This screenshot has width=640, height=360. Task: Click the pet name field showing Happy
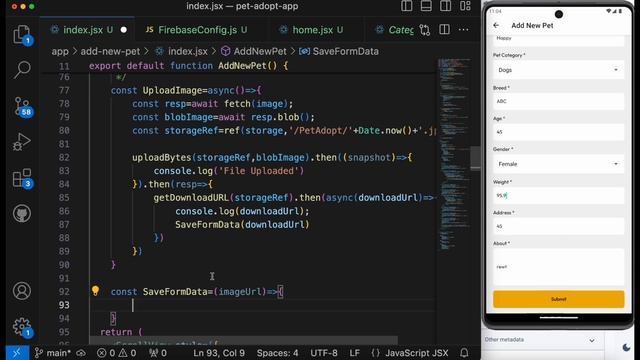[558, 39]
